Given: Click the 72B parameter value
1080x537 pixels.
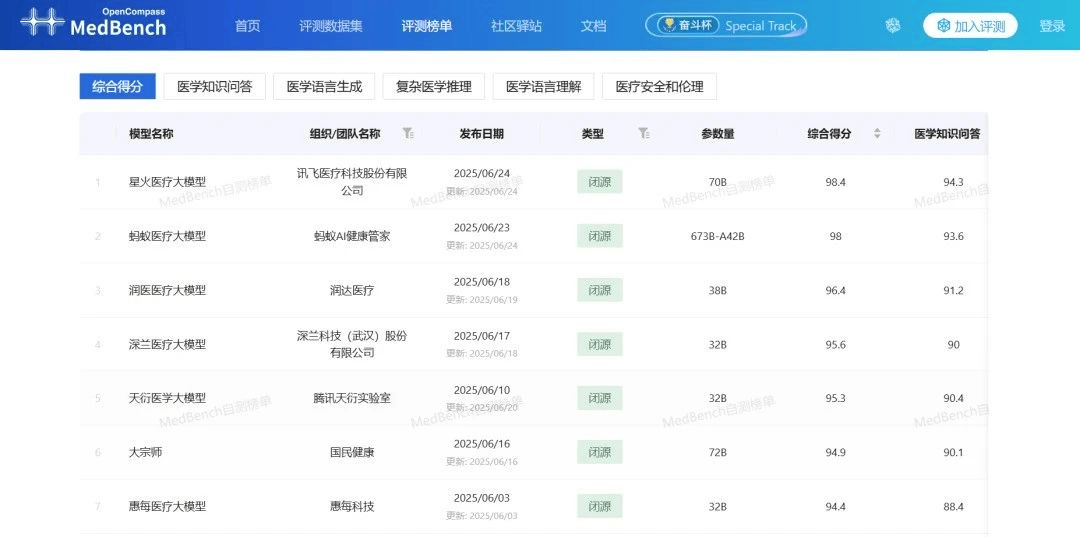Looking at the screenshot, I should click(x=718, y=452).
